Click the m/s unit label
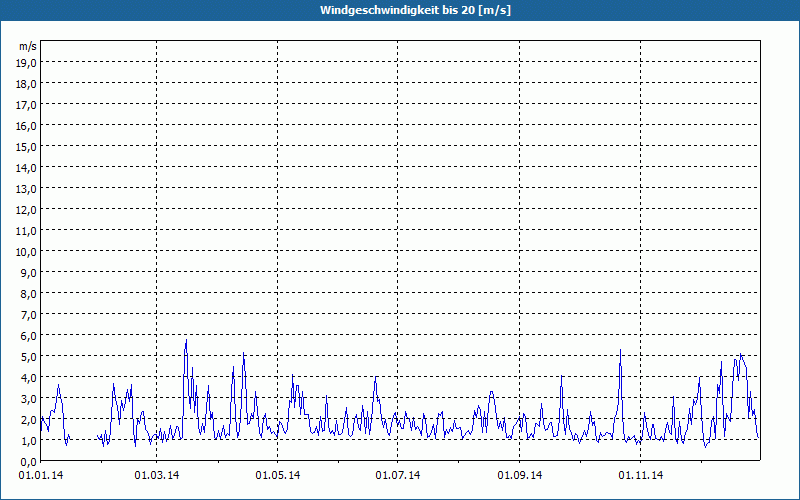800x500 pixels. tap(28, 46)
